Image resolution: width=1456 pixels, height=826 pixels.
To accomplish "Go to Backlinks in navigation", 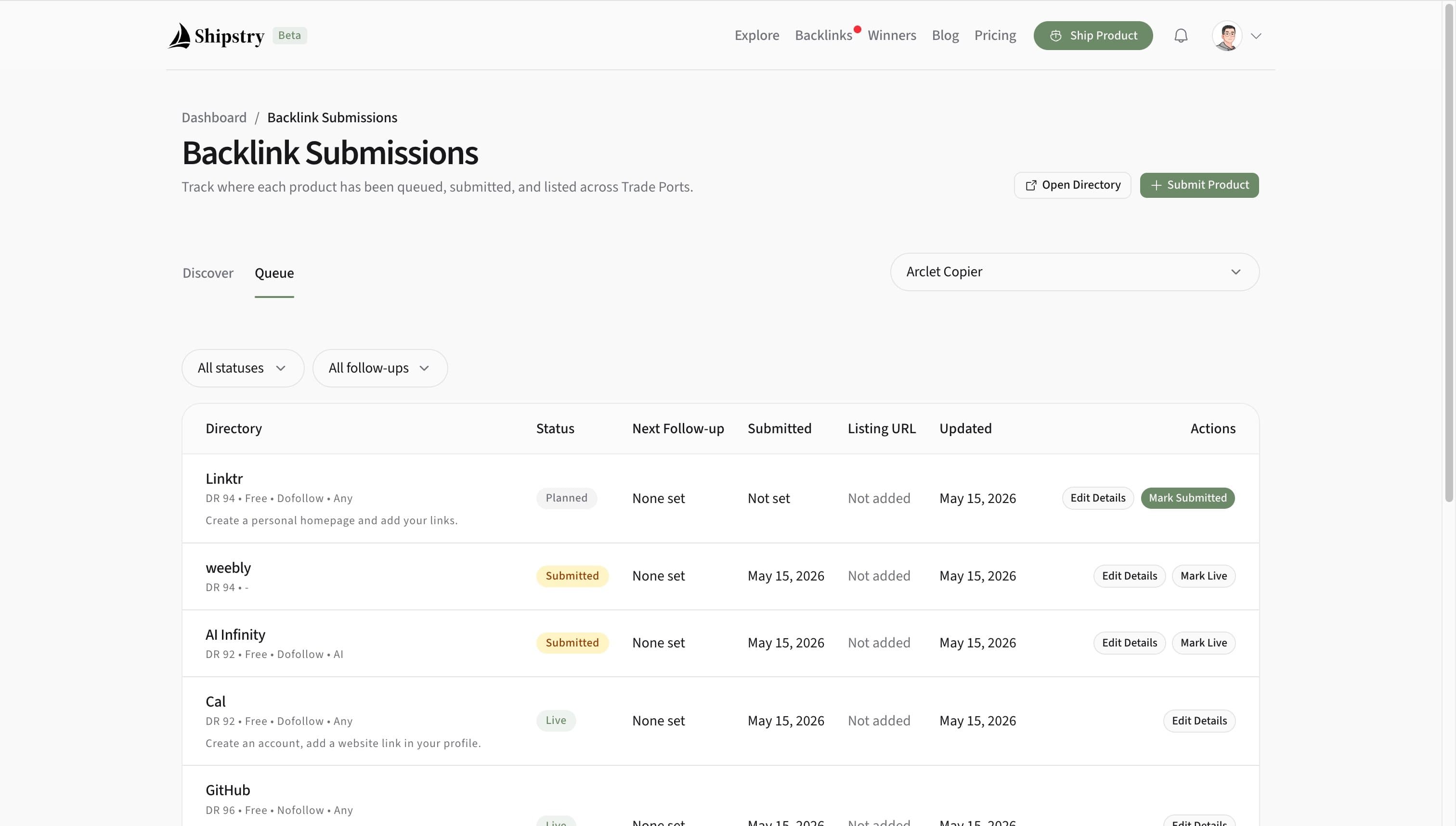I will tap(823, 35).
